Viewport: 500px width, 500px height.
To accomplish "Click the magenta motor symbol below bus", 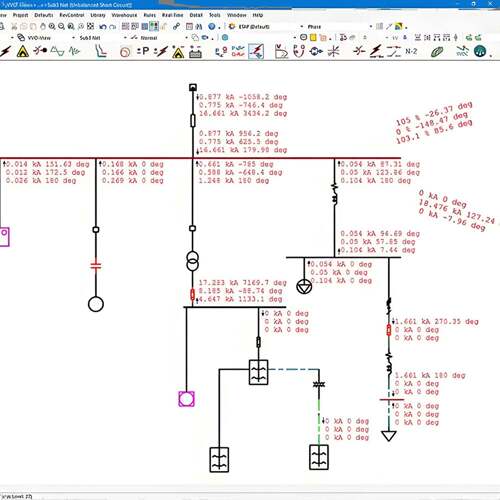I will (x=186, y=399).
